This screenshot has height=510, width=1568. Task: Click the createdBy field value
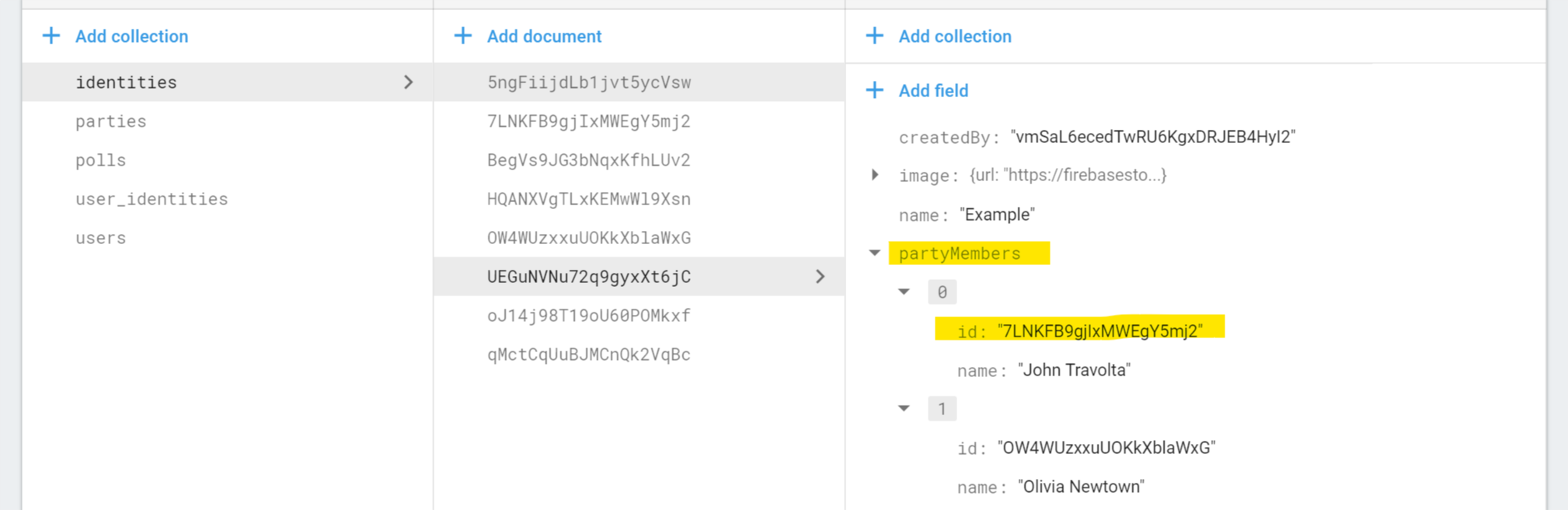(1152, 137)
